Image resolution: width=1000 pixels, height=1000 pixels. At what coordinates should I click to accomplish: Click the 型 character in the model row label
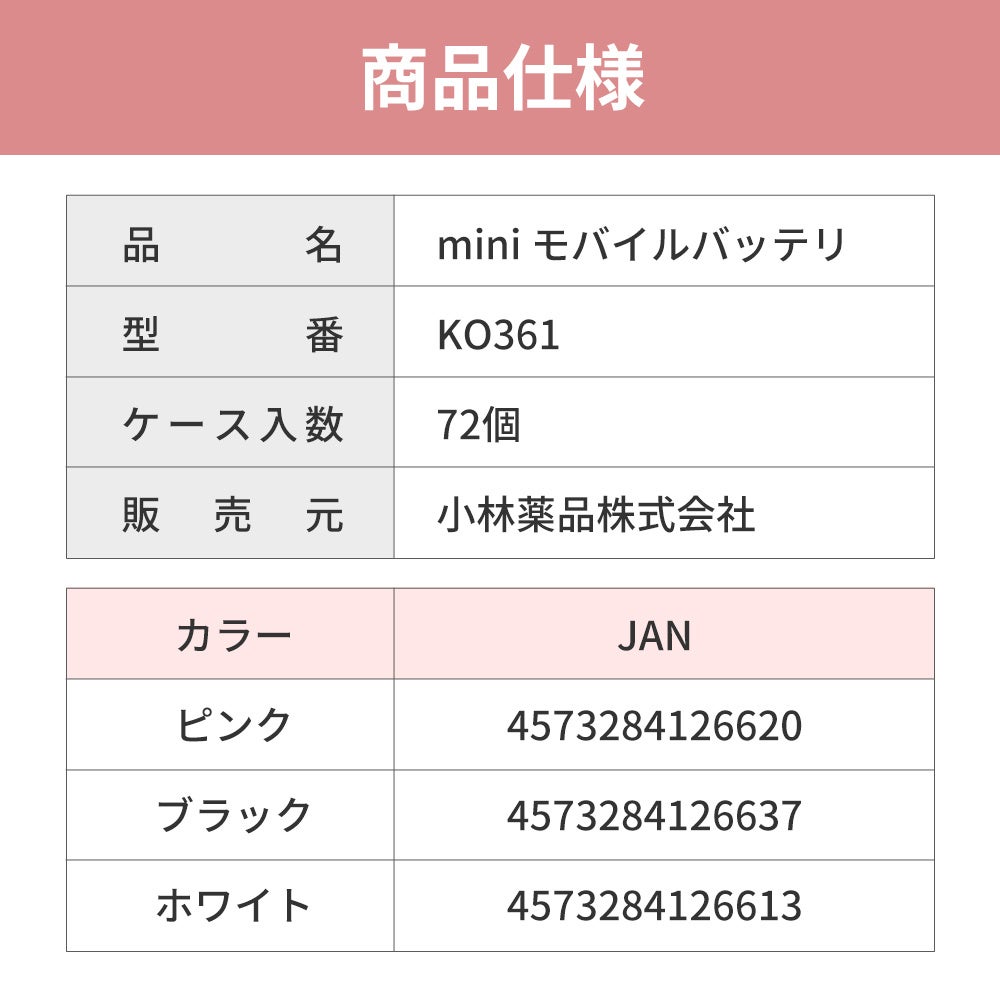point(141,336)
